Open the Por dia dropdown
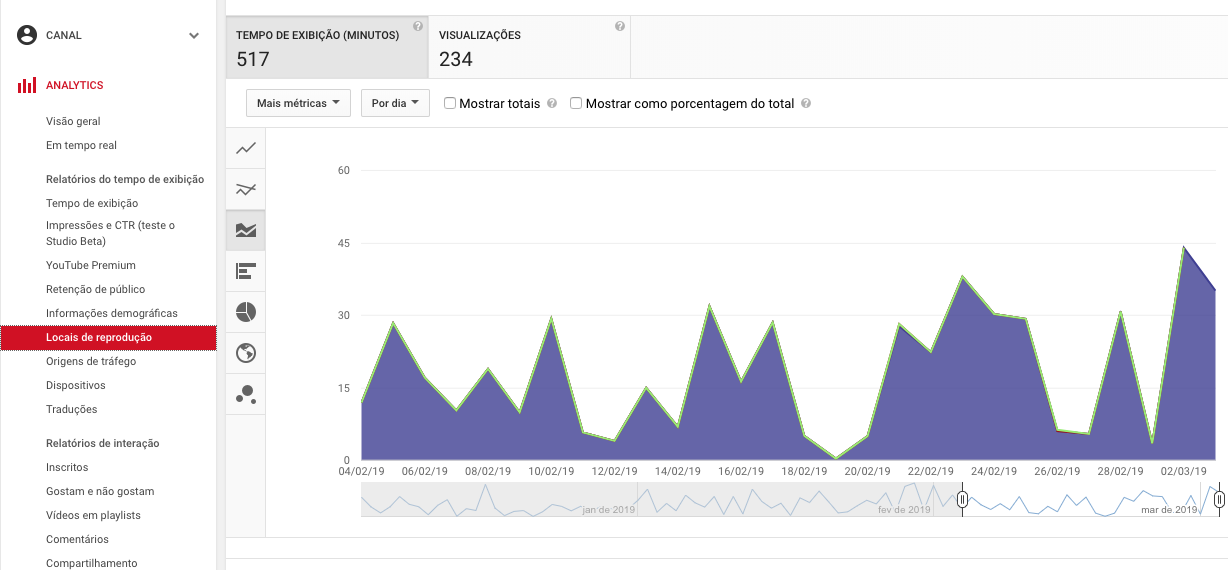Screen dimensions: 1228x570 pyautogui.click(x=394, y=103)
